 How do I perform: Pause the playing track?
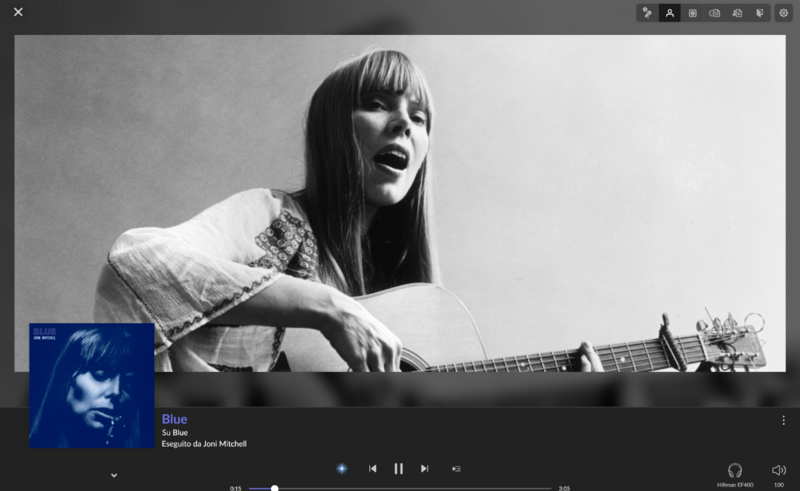click(398, 469)
